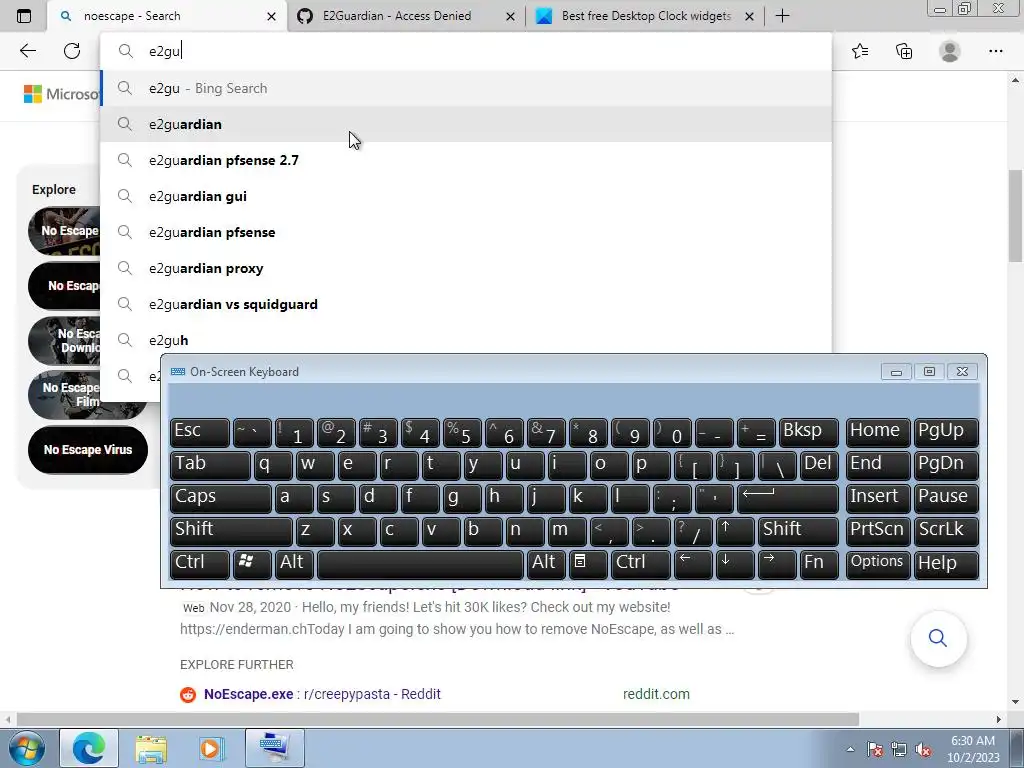Click the Action Center flag tray icon
This screenshot has height=768, width=1024.
pyautogui.click(x=875, y=749)
